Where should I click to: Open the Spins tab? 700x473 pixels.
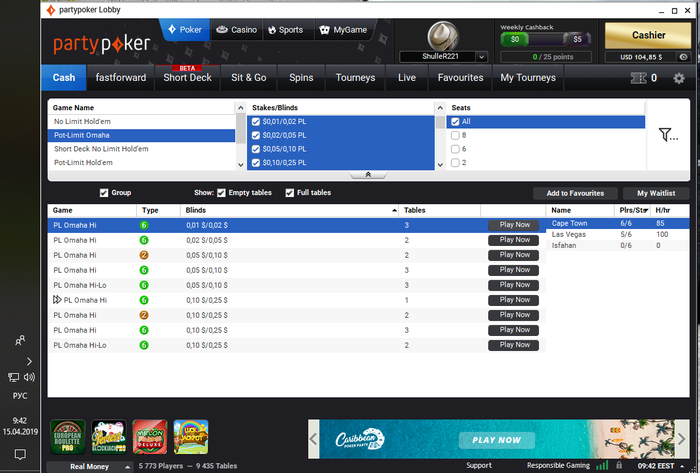301,78
